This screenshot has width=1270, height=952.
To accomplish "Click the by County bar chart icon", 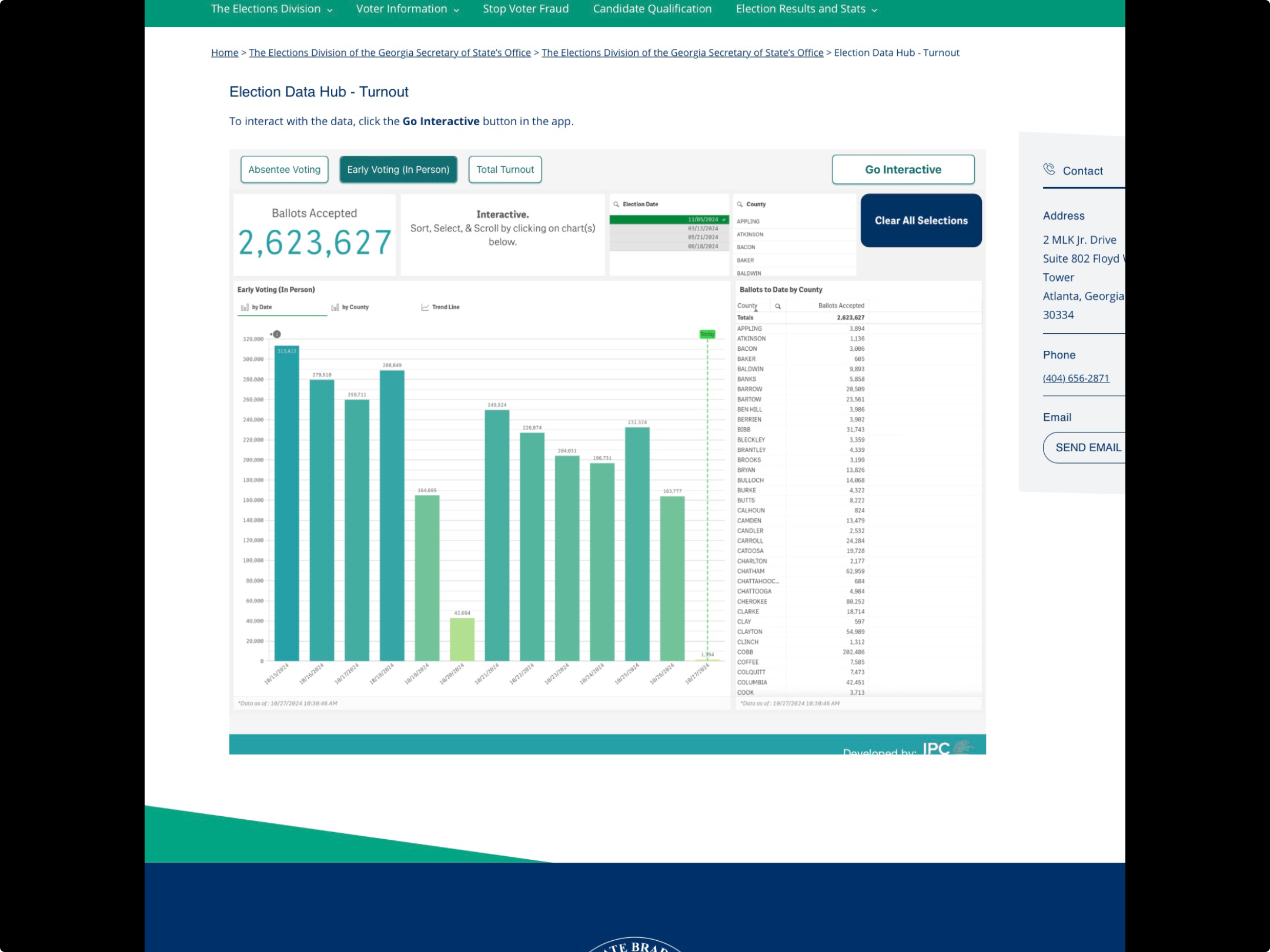I will (x=335, y=307).
